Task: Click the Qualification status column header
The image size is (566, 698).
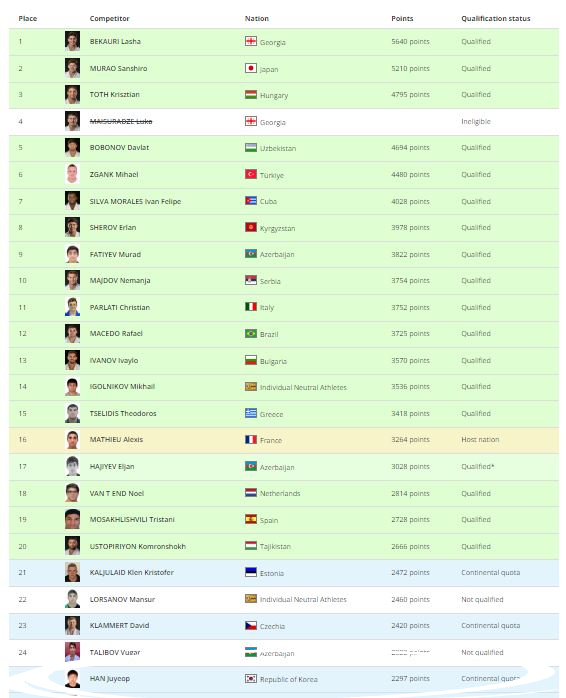Action: 496,18
